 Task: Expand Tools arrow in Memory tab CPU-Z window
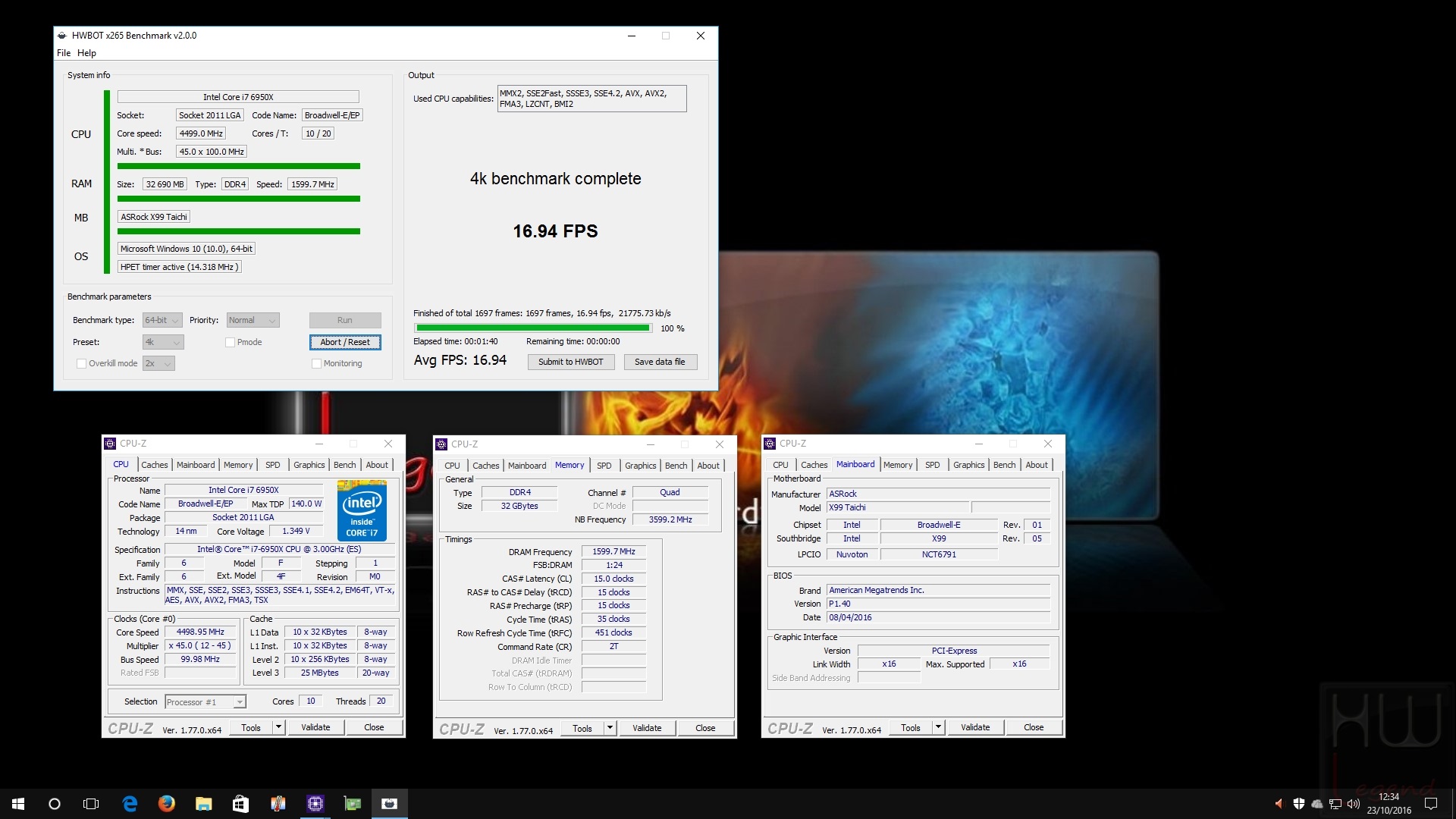610,728
